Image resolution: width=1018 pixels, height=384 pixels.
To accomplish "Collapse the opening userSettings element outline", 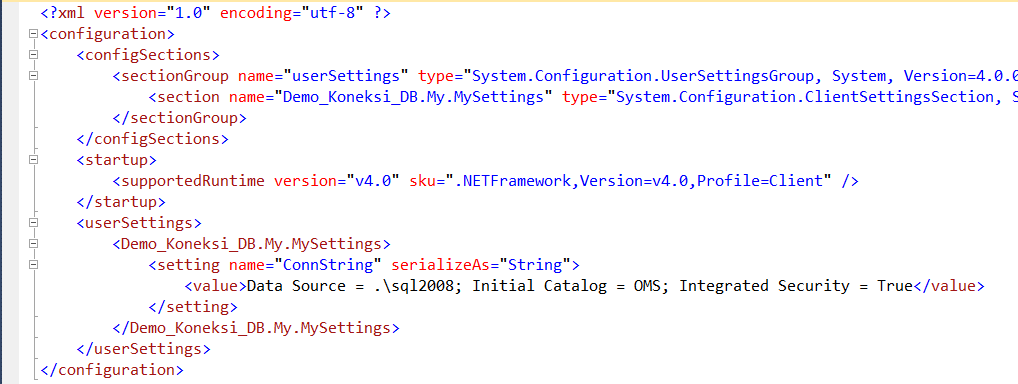I will click(34, 223).
